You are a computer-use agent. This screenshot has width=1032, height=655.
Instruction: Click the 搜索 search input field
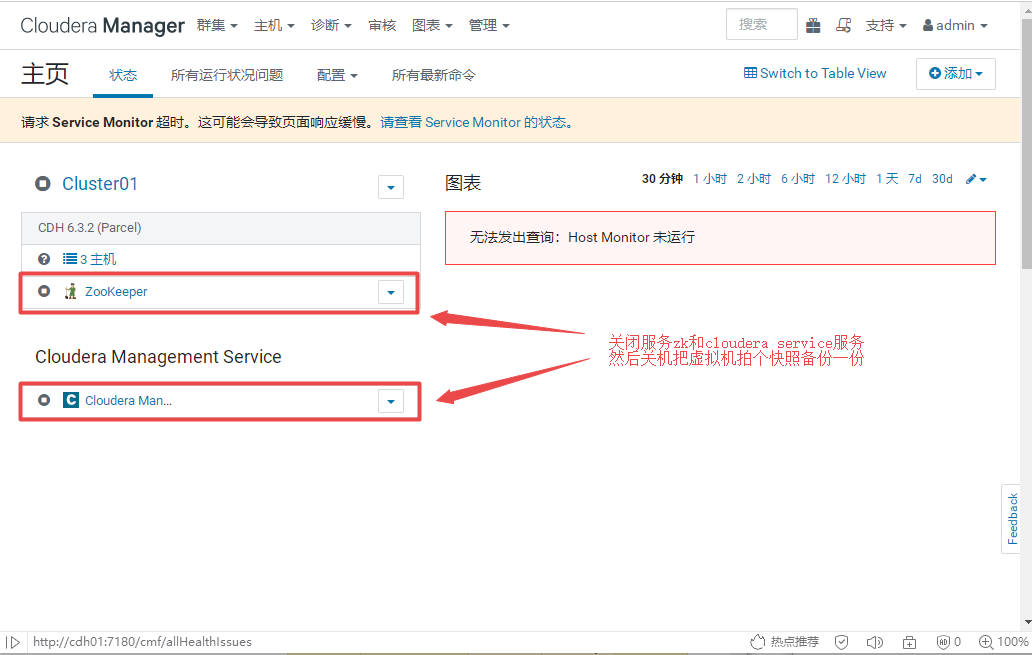pos(761,24)
